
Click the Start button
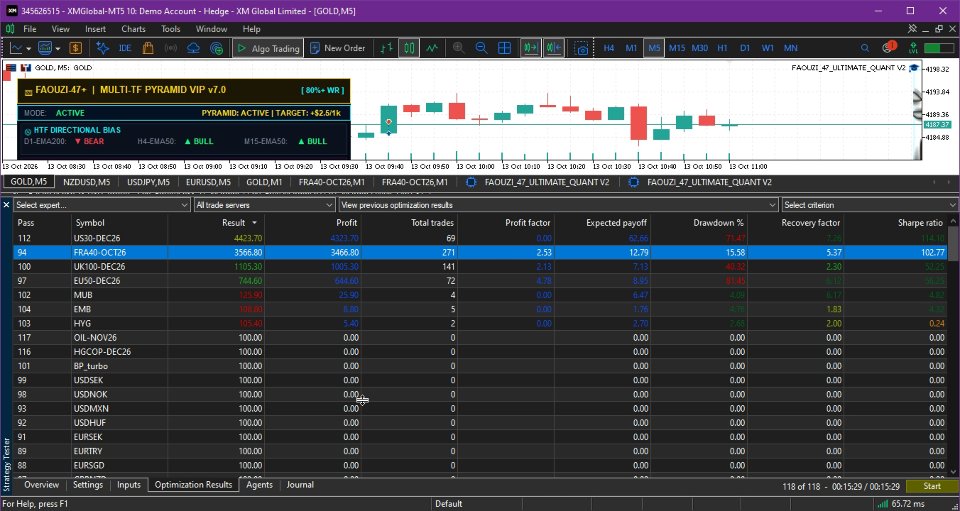[x=932, y=487]
